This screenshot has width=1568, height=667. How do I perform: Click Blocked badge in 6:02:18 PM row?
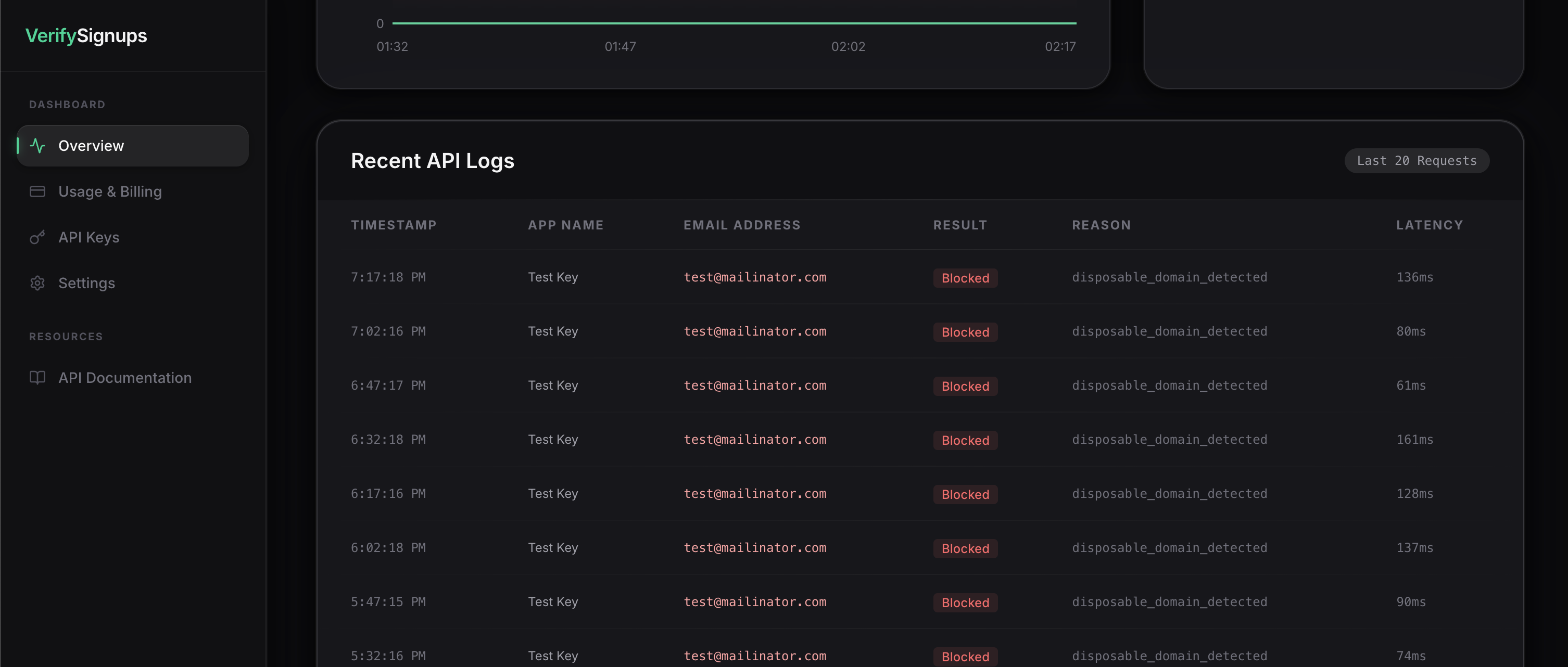point(965,548)
